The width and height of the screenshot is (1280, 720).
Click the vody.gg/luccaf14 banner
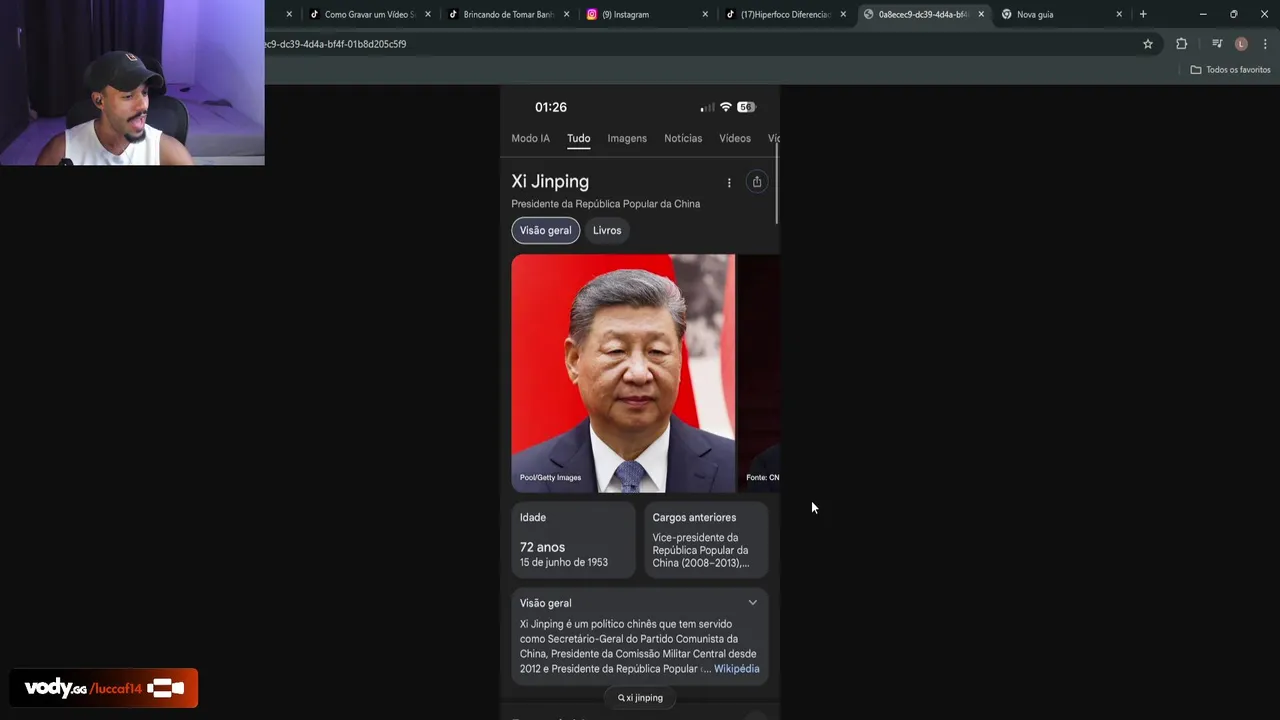click(104, 688)
